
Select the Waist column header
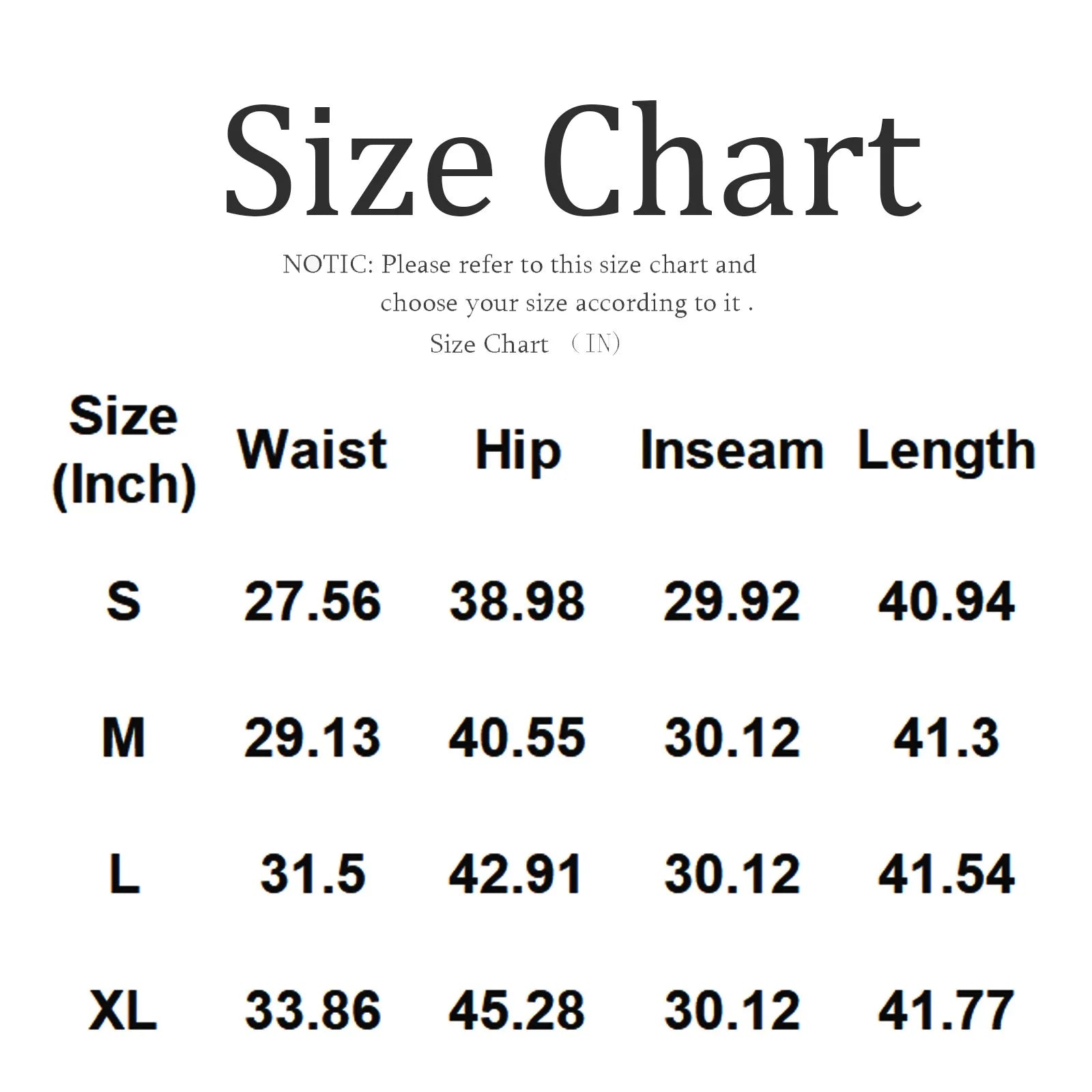(x=312, y=450)
